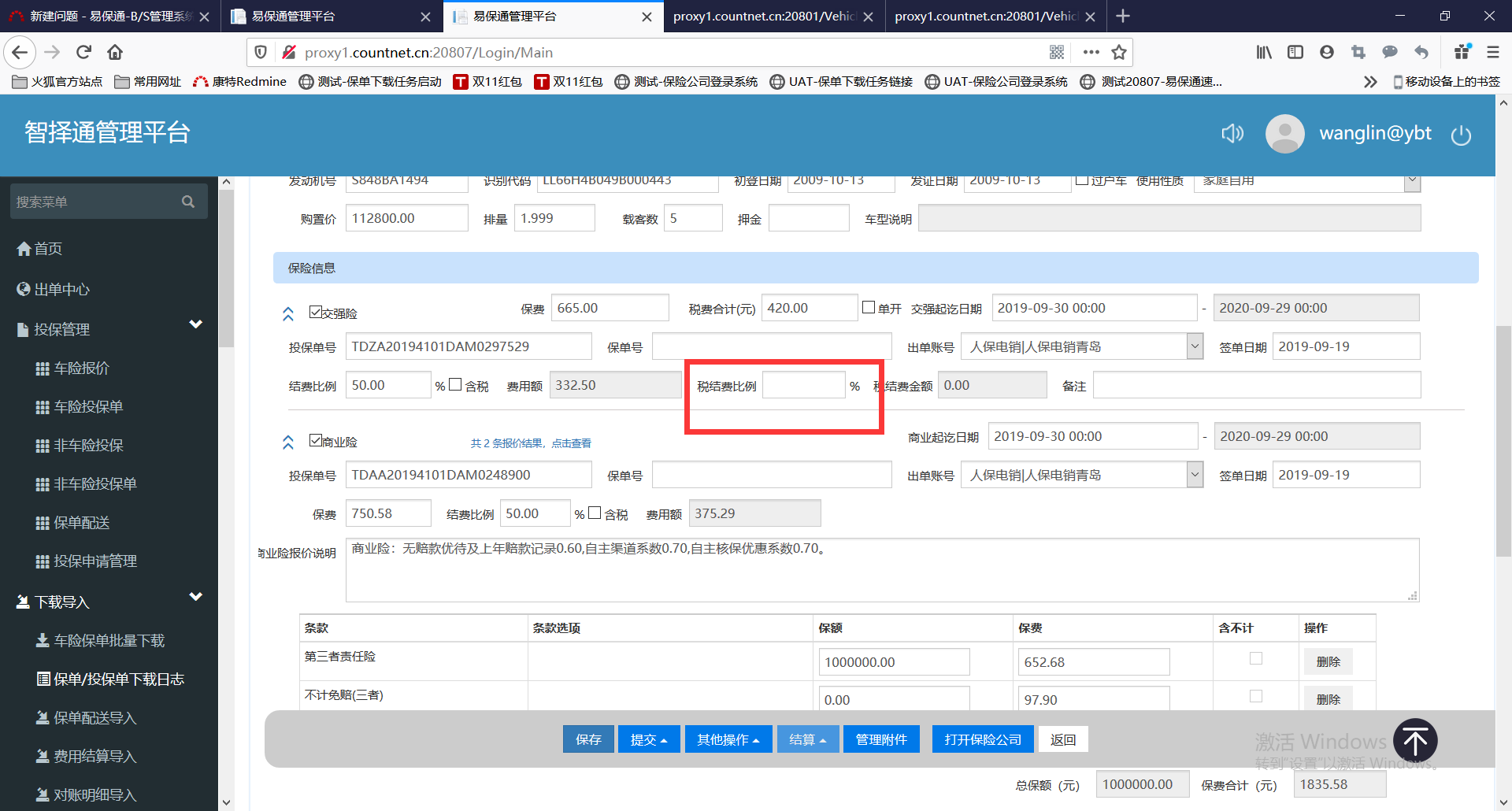The image size is (1512, 811).
Task: Expand the 其他操作 dropdown button
Action: [x=728, y=739]
